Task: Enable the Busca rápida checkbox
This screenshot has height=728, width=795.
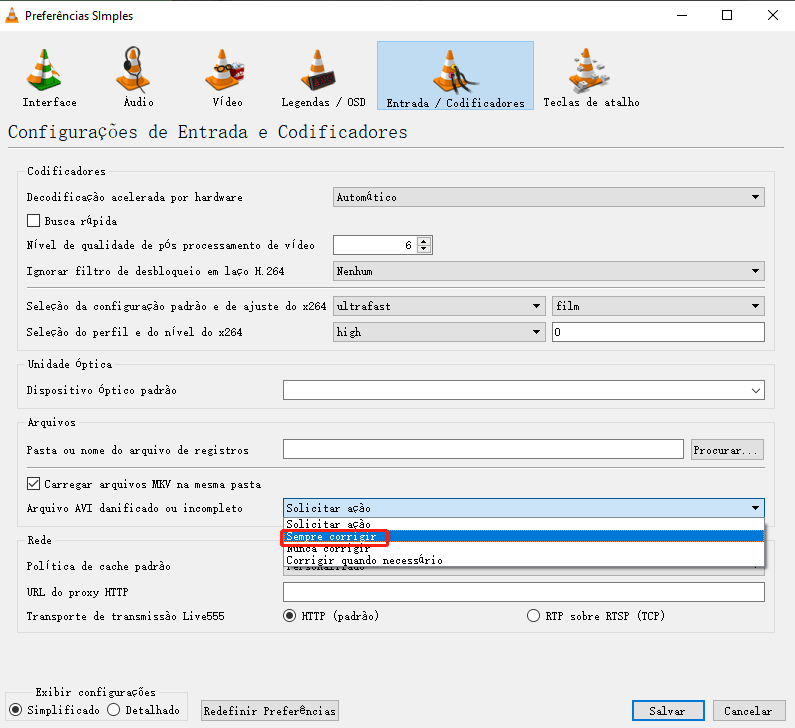Action: click(33, 221)
